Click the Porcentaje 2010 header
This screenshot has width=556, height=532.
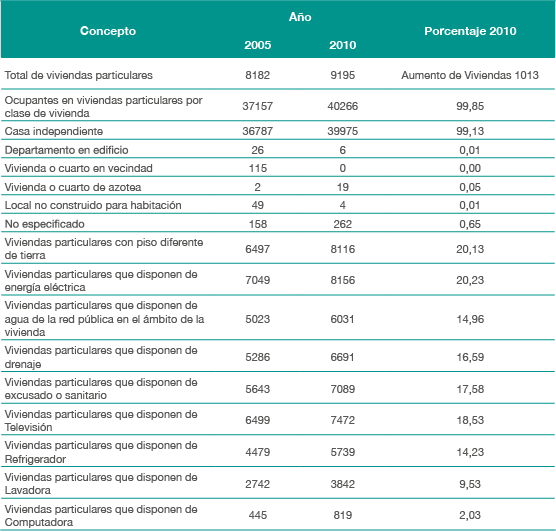(x=470, y=31)
